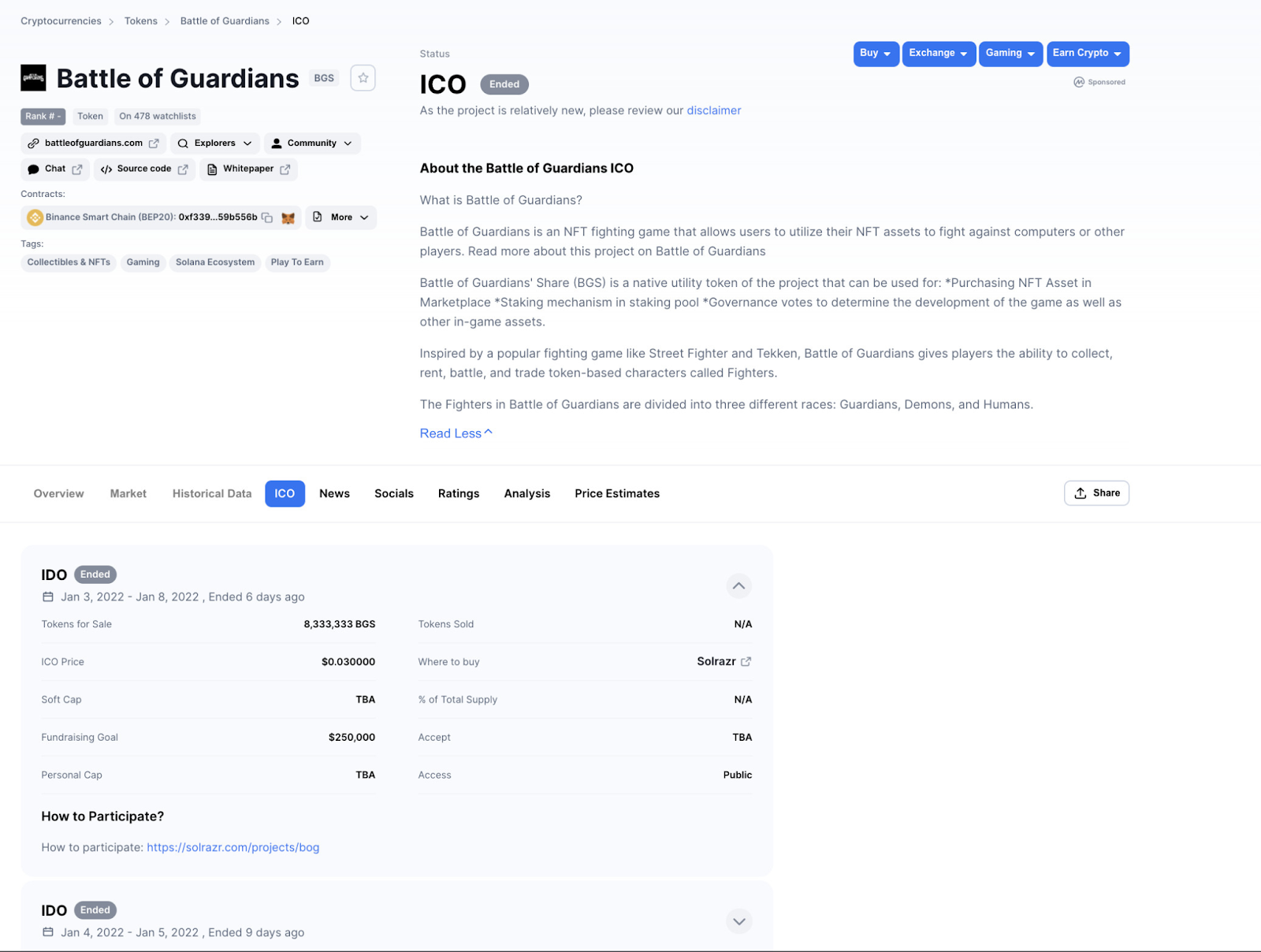Viewport: 1261px width, 952px height.
Task: Open the Source code link
Action: point(144,169)
